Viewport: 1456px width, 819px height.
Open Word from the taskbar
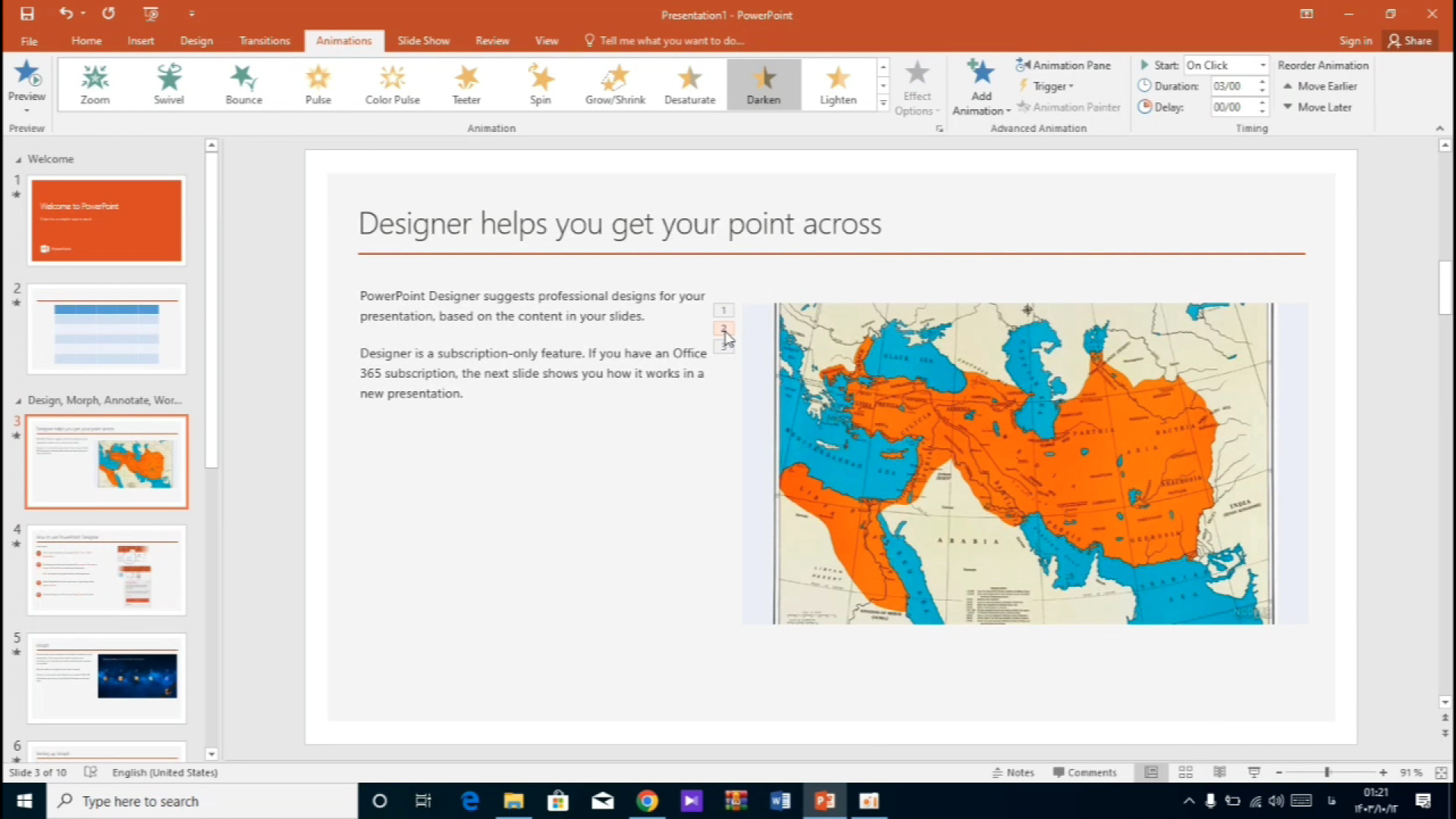tap(780, 801)
